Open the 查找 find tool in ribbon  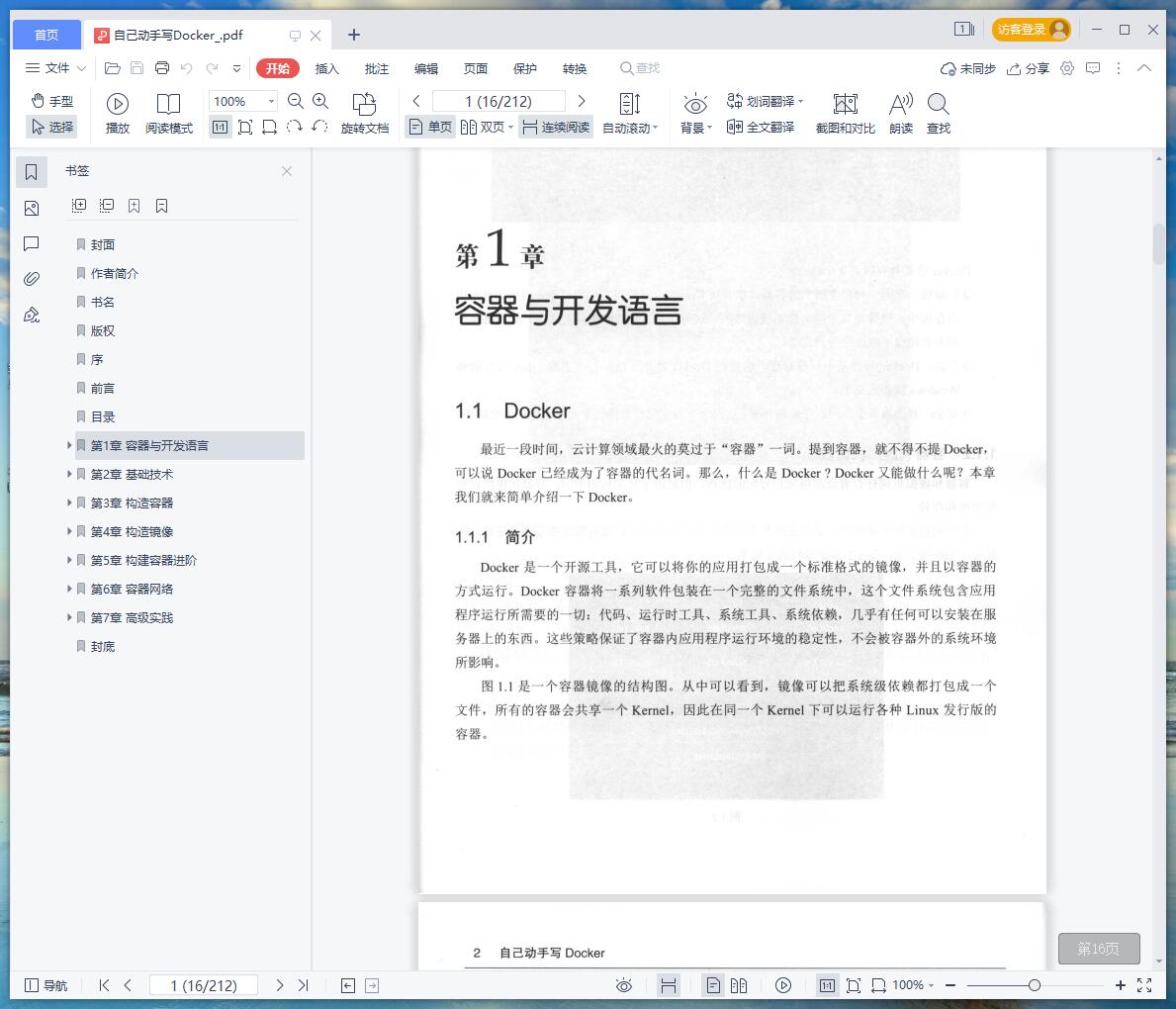point(939,114)
